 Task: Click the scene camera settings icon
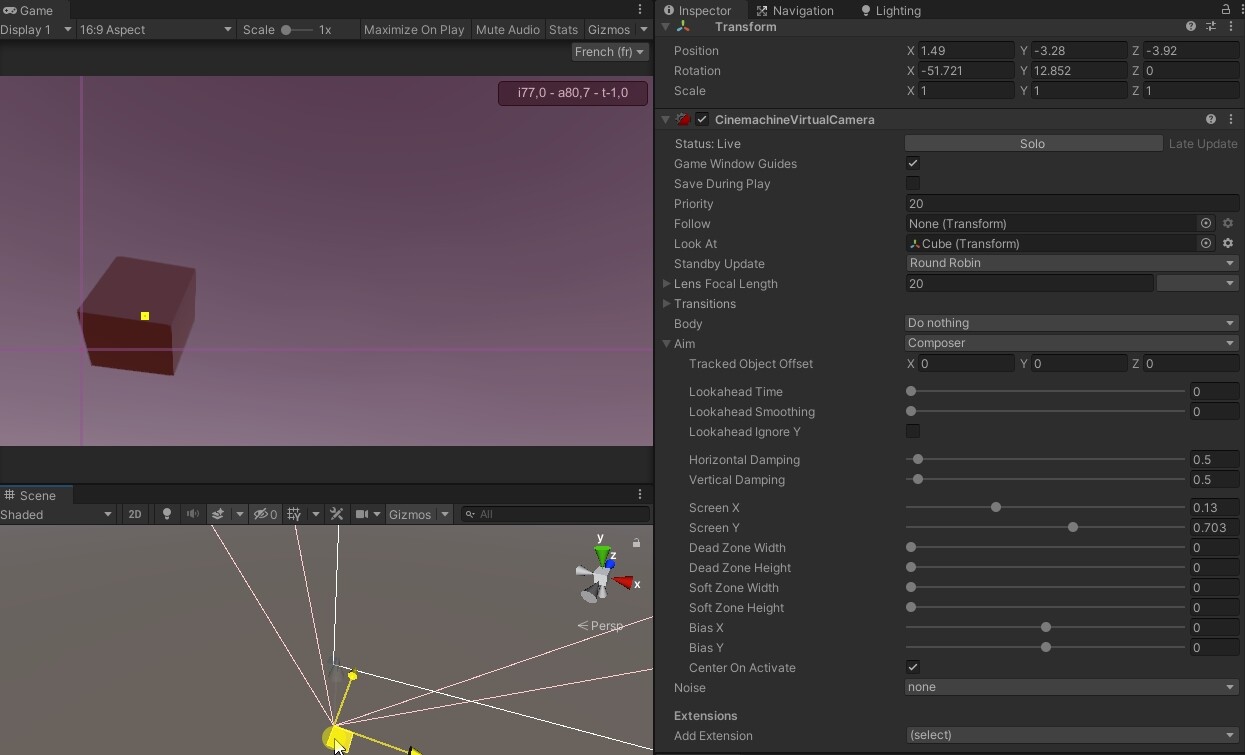362,514
